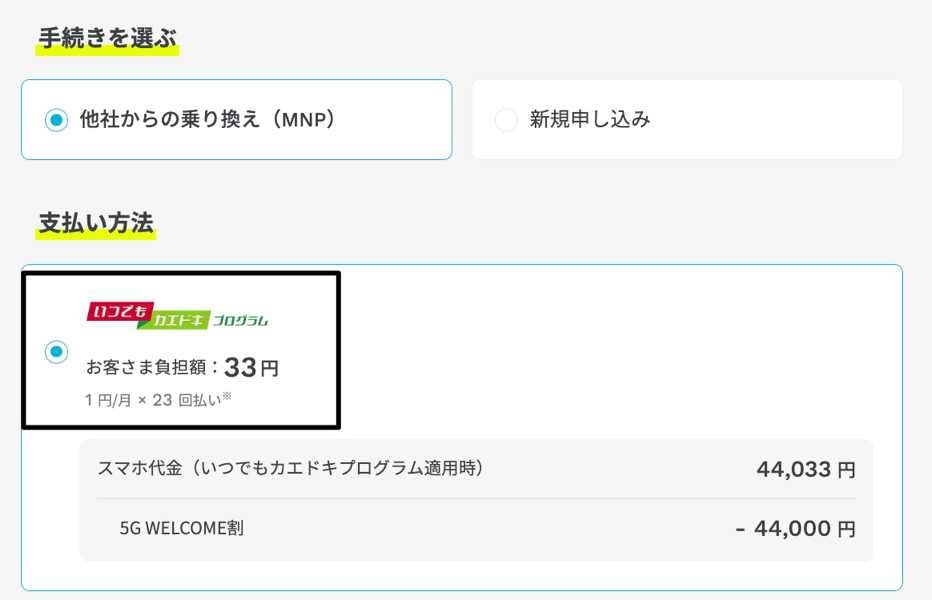Click the 新規申し込み option label
Viewport: 932px width, 600px height.
click(x=590, y=120)
